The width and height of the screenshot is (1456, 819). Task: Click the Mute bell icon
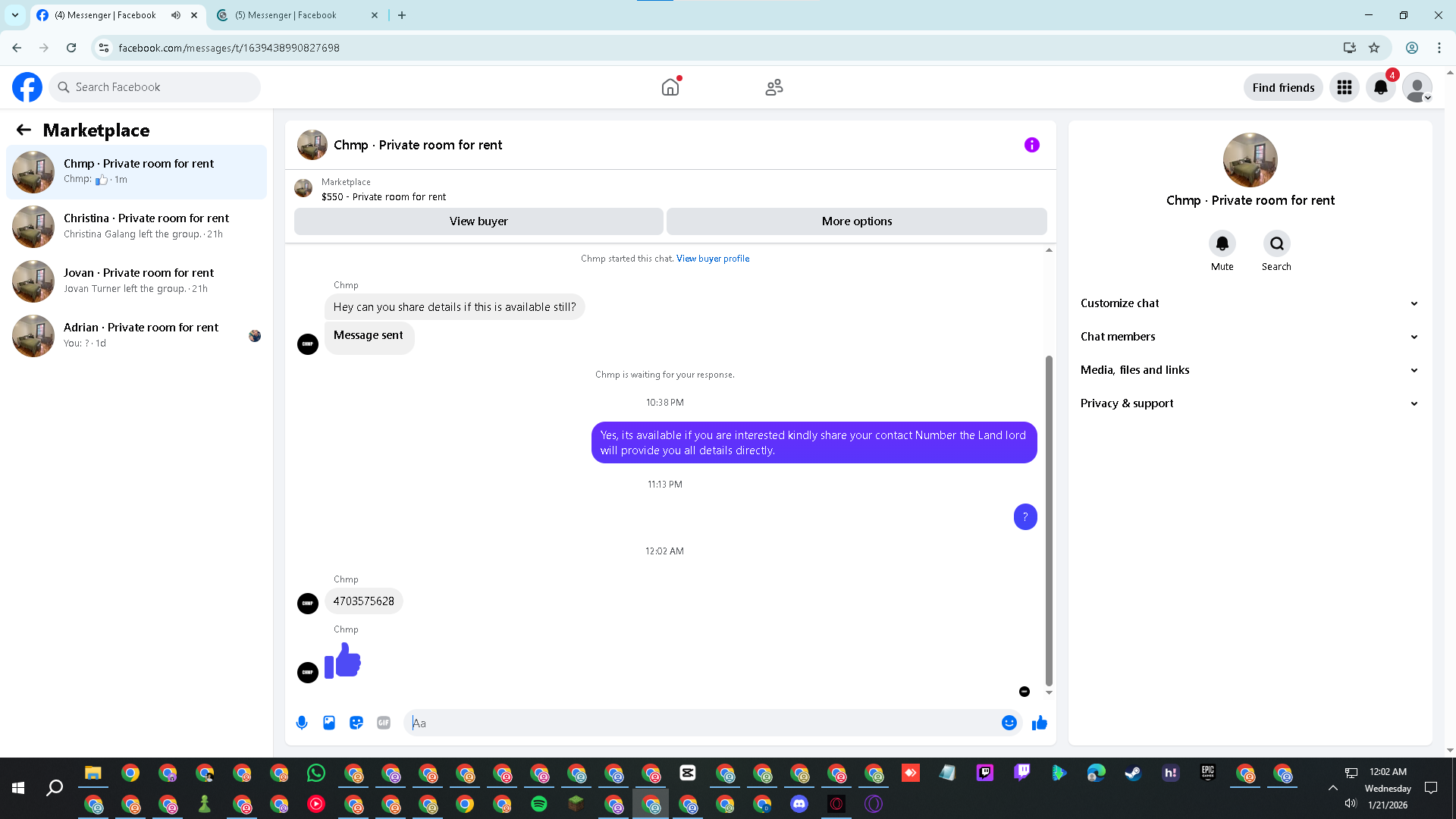(1222, 243)
